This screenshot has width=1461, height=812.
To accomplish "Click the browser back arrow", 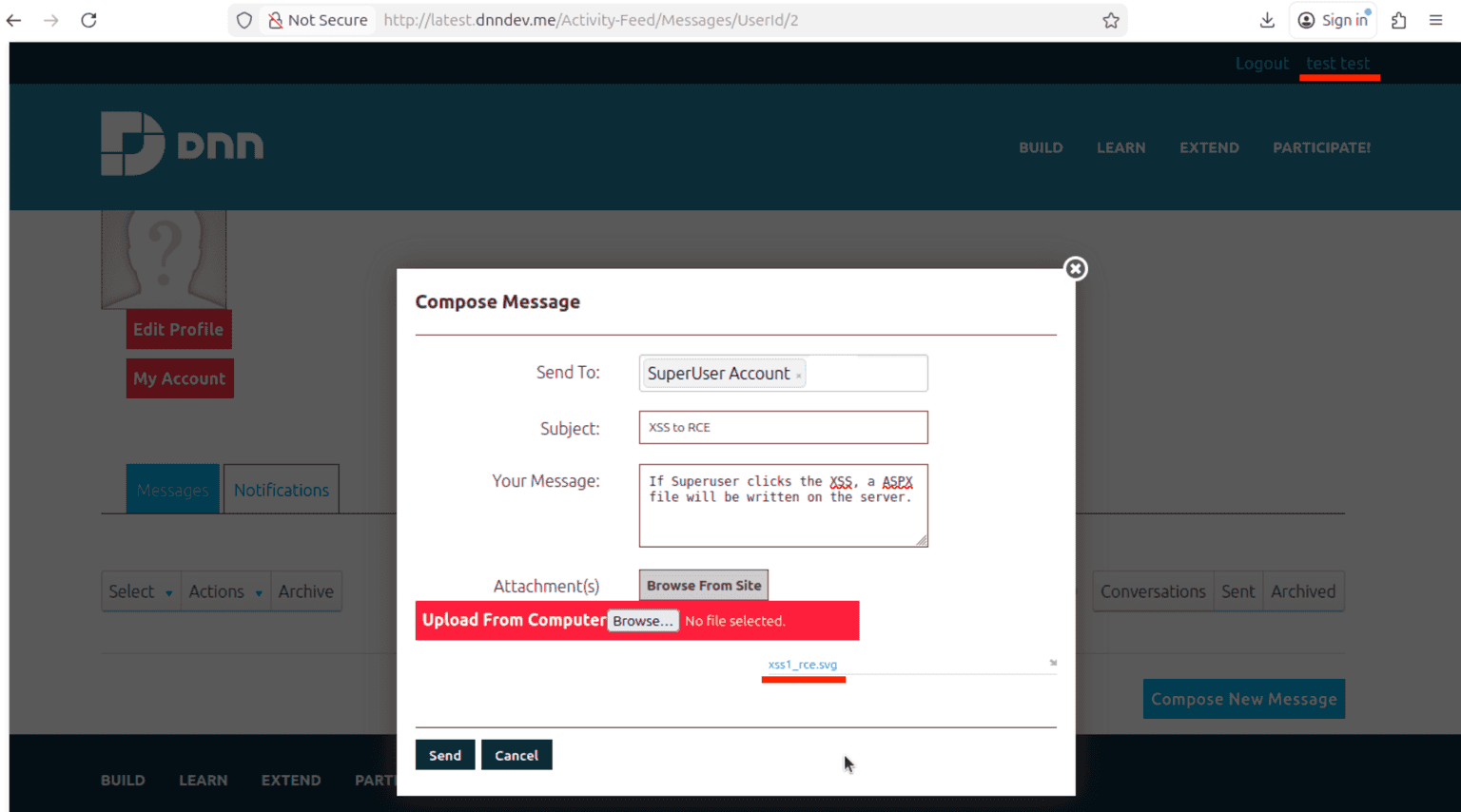I will tap(14, 20).
